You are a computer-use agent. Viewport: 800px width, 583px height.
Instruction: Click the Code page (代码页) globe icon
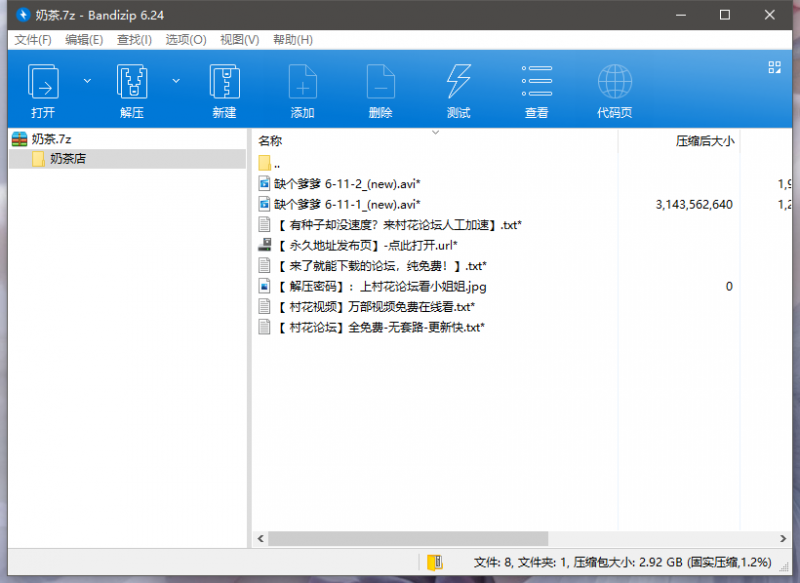click(x=614, y=81)
